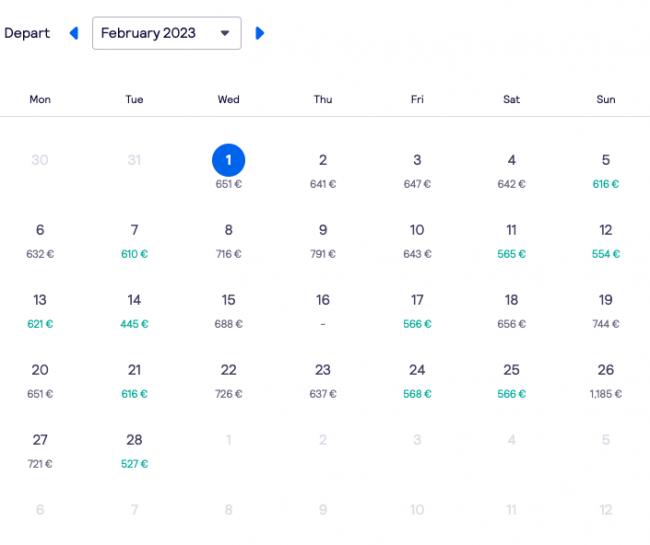
Task: Click the dropdown caret beside February 2023
Action: point(225,33)
